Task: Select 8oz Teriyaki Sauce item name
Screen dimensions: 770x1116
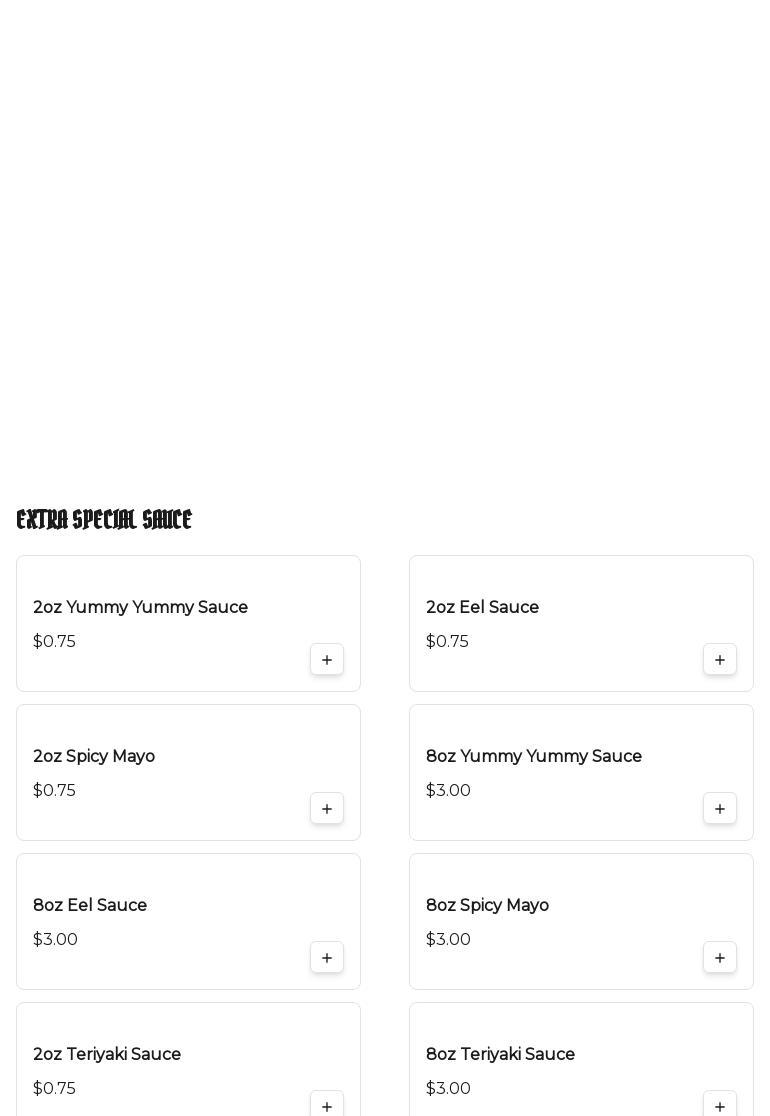Action: 500,1055
